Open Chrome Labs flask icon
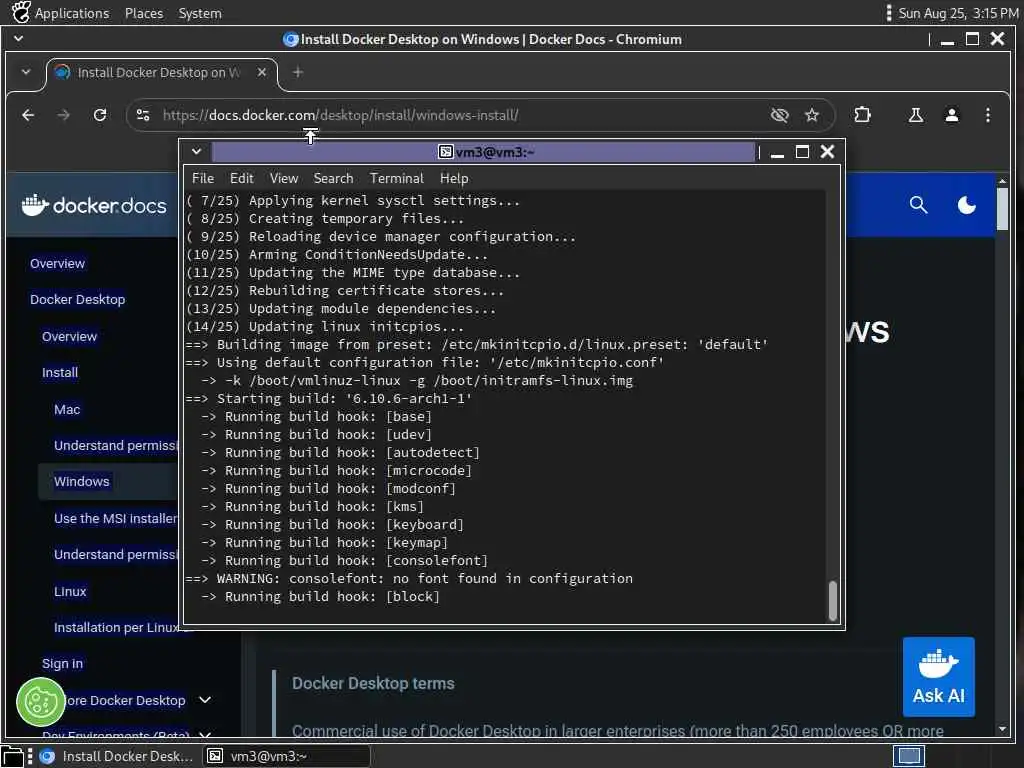Screen dimensions: 1024x768 pos(916,115)
